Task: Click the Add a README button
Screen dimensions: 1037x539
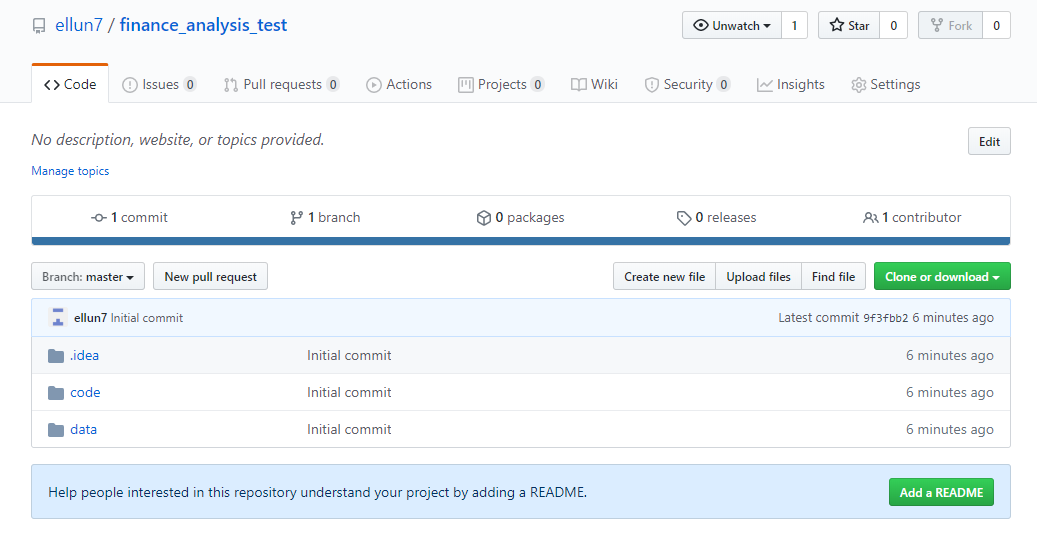Action: 941,492
